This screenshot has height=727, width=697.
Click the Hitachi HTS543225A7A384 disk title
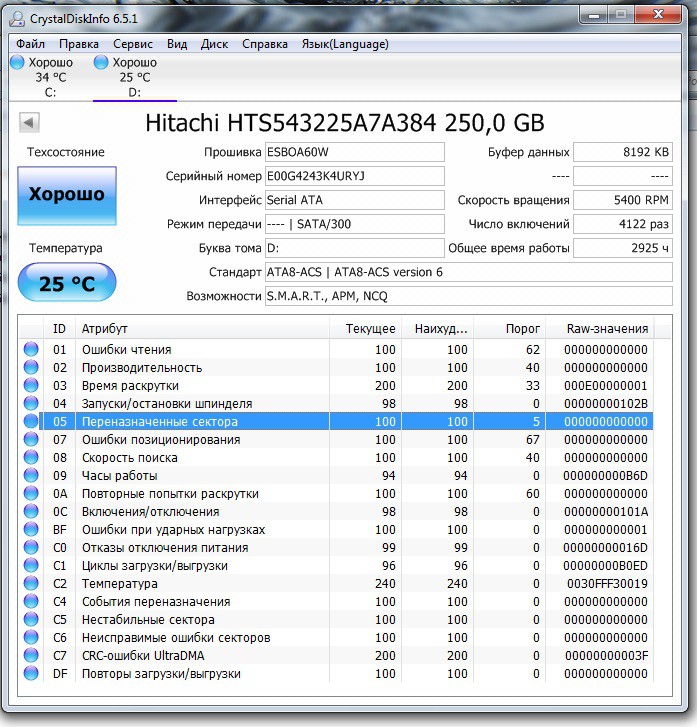(x=345, y=123)
